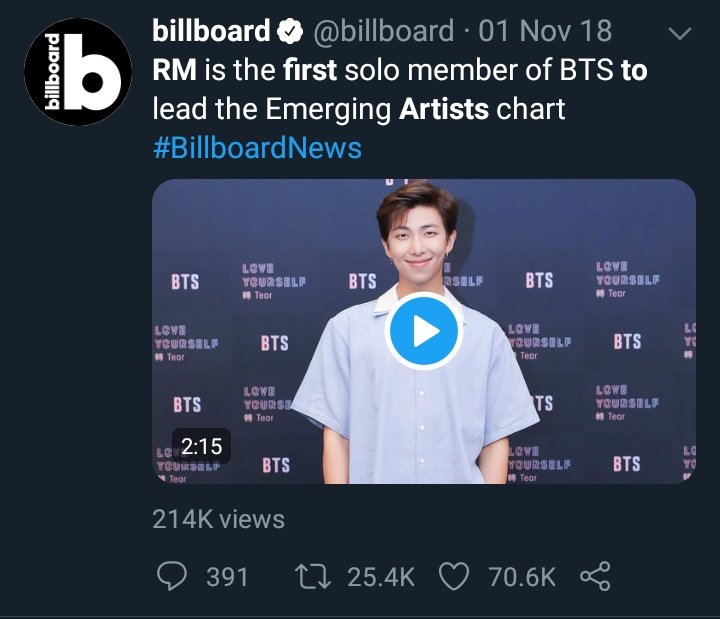The height and width of the screenshot is (619, 720).
Task: Like the tweet with the heart icon
Action: coord(455,576)
